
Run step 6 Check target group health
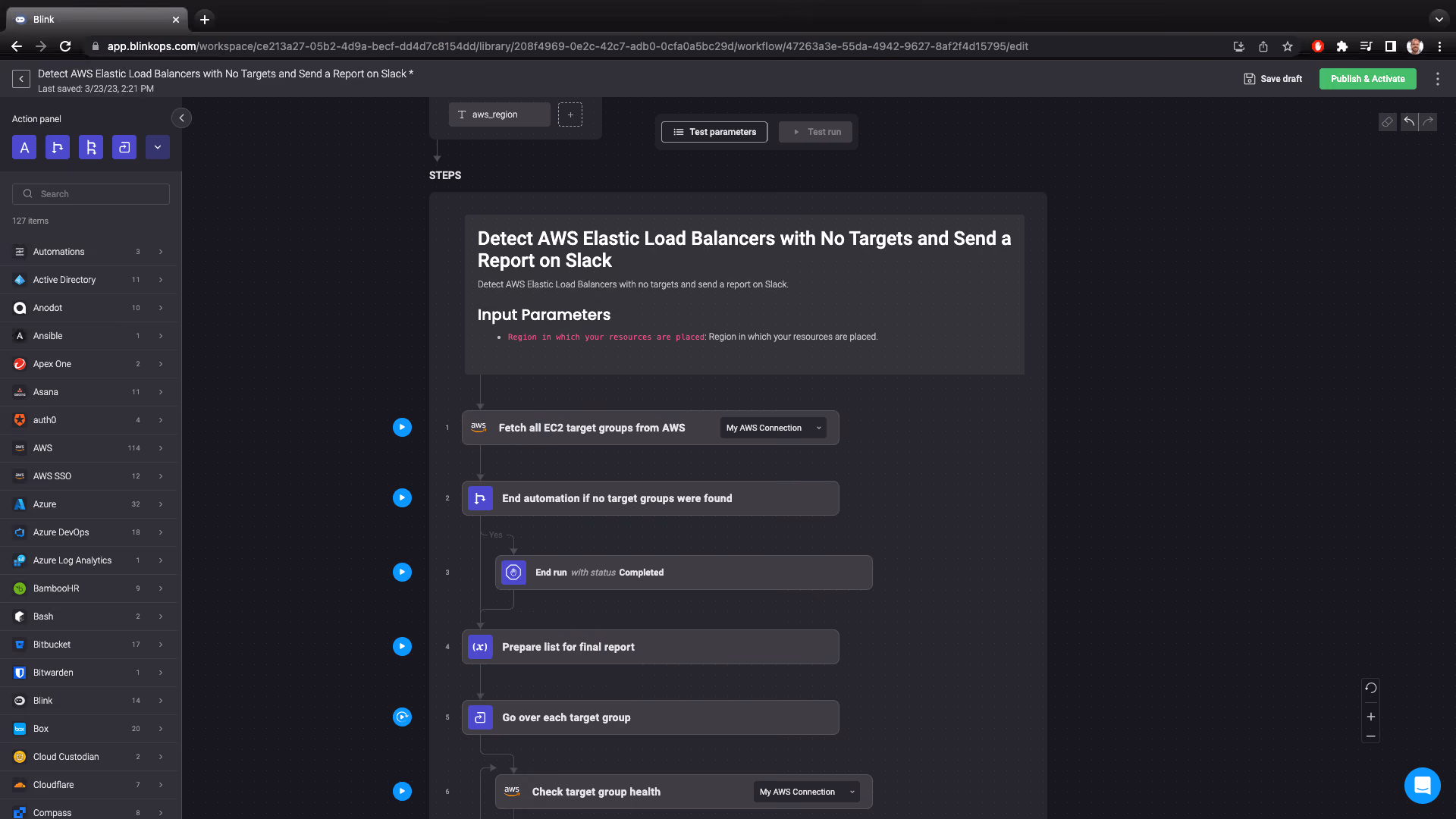point(402,792)
